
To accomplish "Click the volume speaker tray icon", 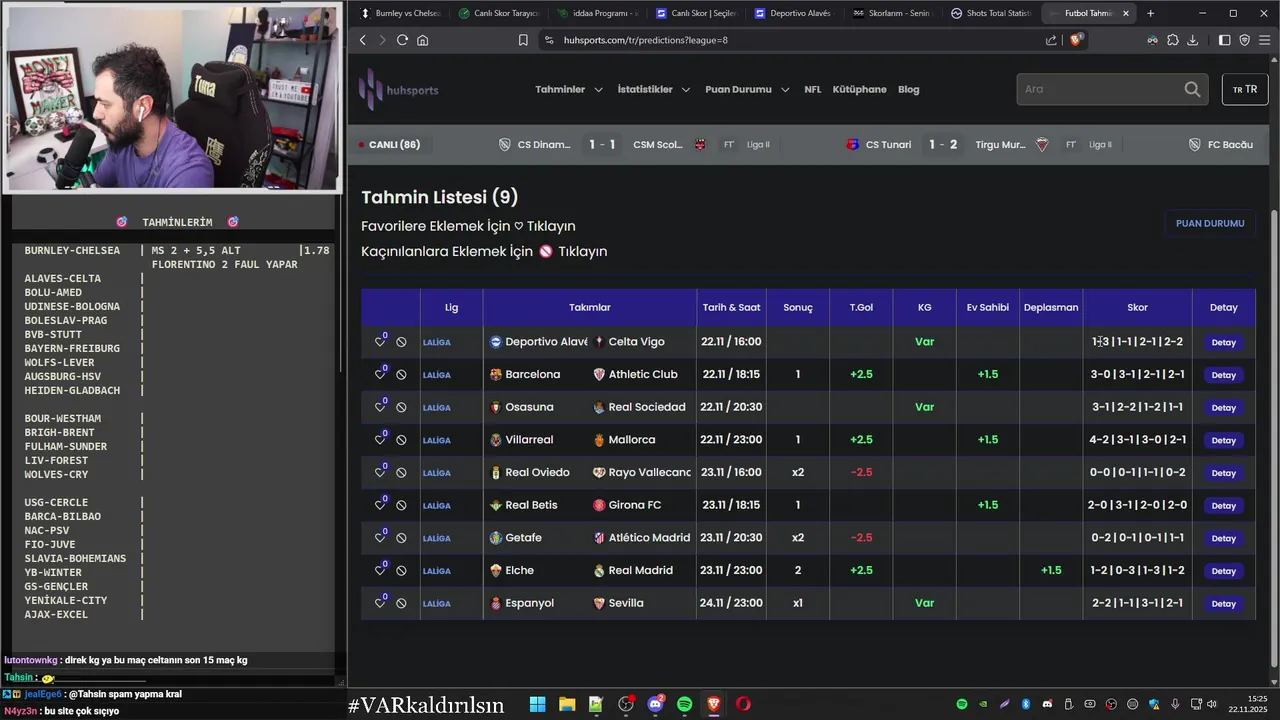I will (x=1212, y=704).
